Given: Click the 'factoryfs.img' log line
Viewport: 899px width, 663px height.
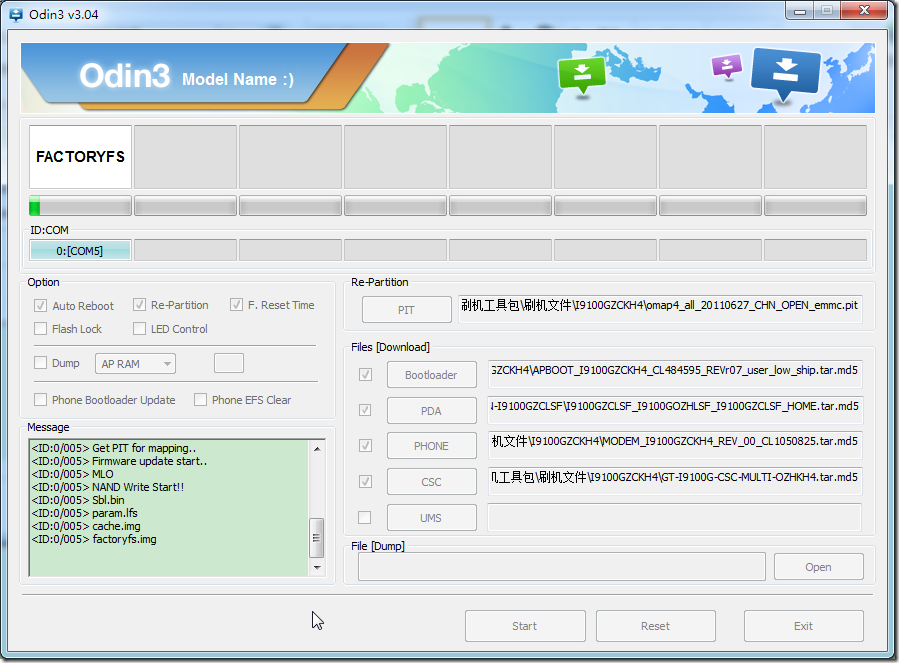Looking at the screenshot, I should pos(94,539).
